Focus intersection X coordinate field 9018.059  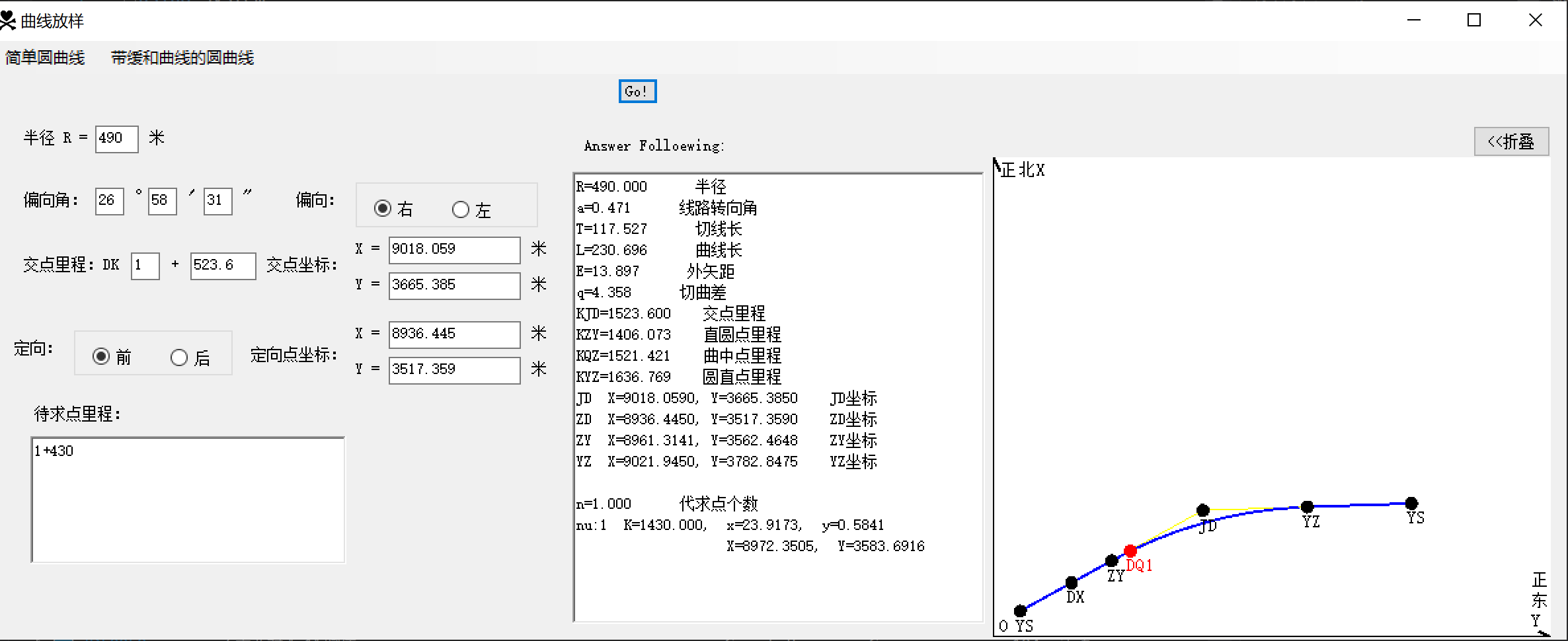(x=455, y=250)
